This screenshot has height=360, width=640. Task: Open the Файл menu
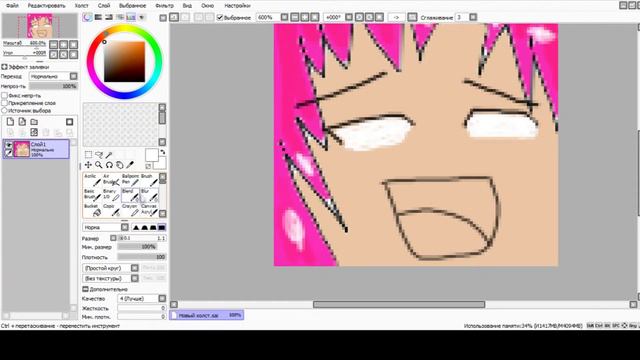pos(12,6)
